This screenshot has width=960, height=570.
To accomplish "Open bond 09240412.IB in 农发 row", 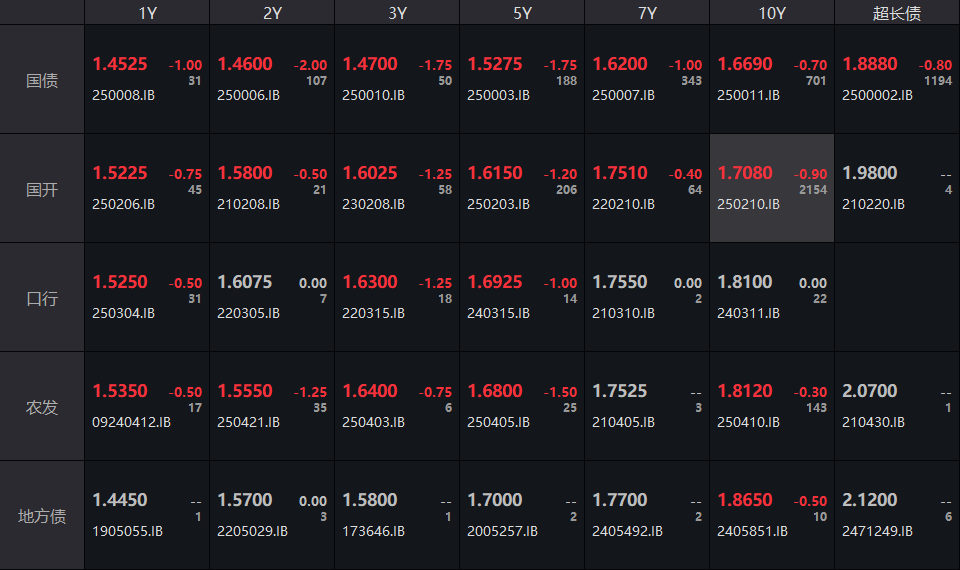I will [131, 422].
